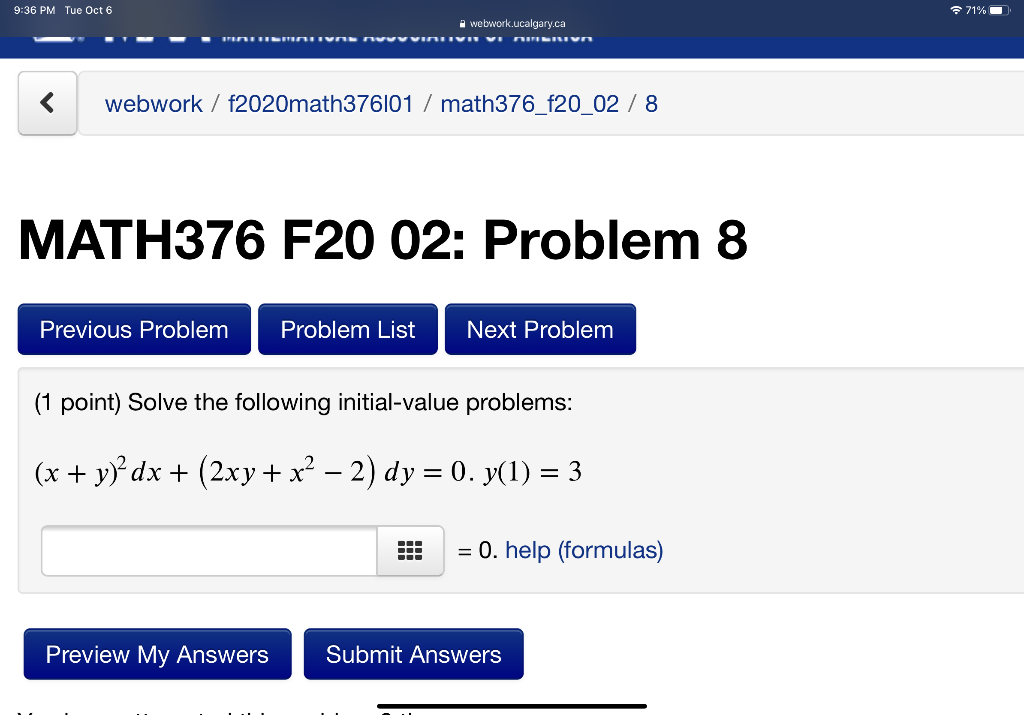
Task: Open the Problem List
Action: [x=347, y=329]
